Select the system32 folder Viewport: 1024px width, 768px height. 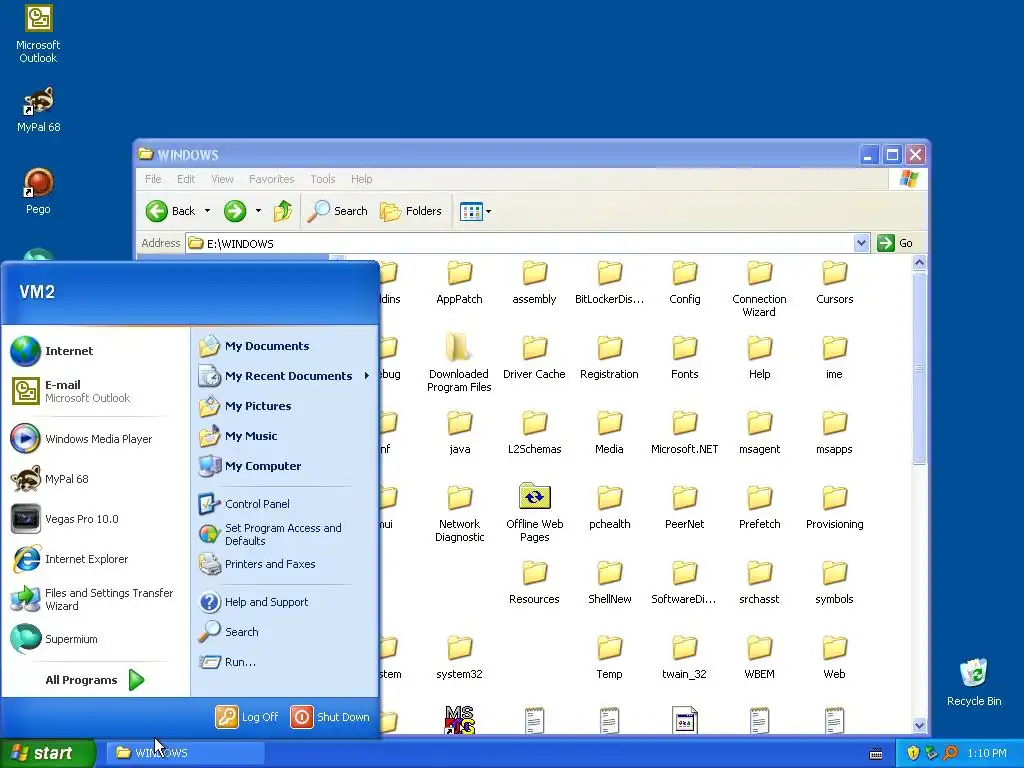click(x=459, y=658)
